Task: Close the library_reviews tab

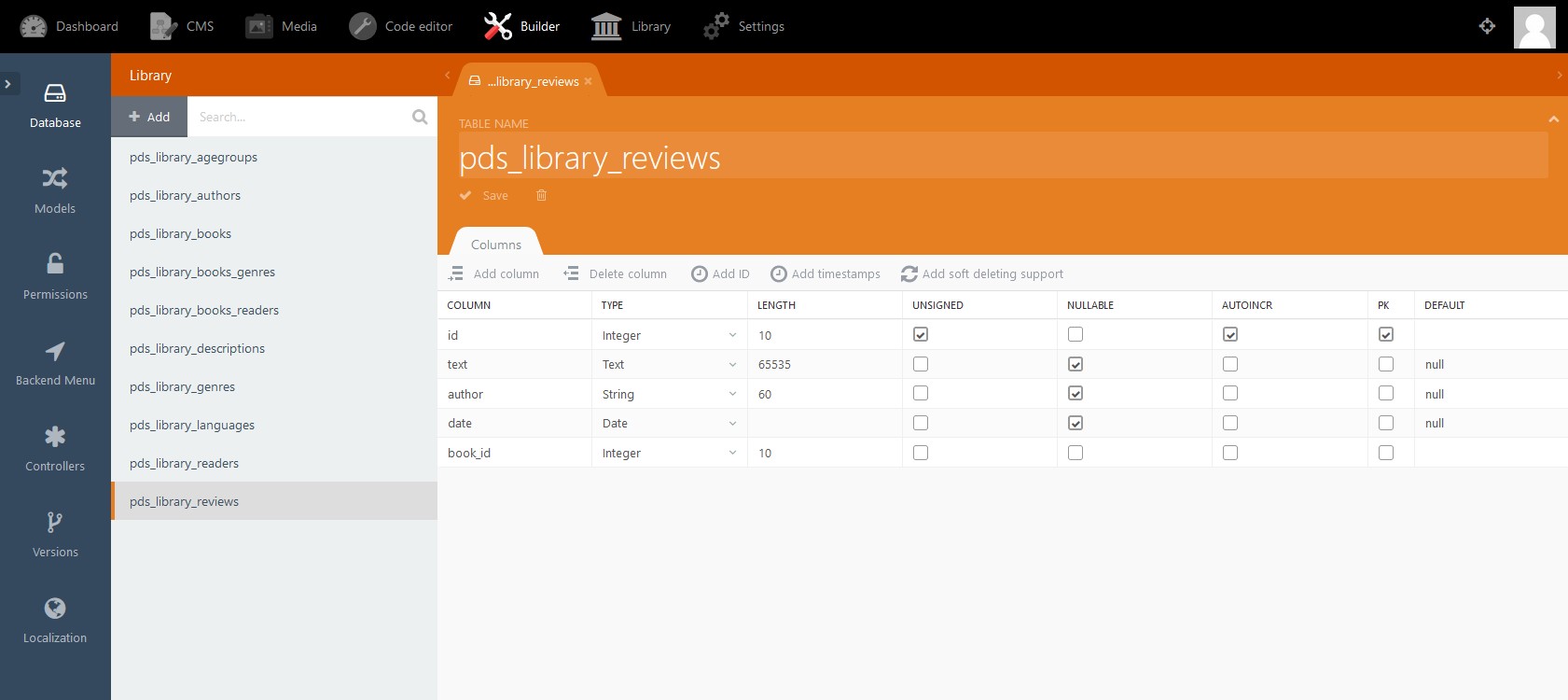Action: [x=588, y=81]
